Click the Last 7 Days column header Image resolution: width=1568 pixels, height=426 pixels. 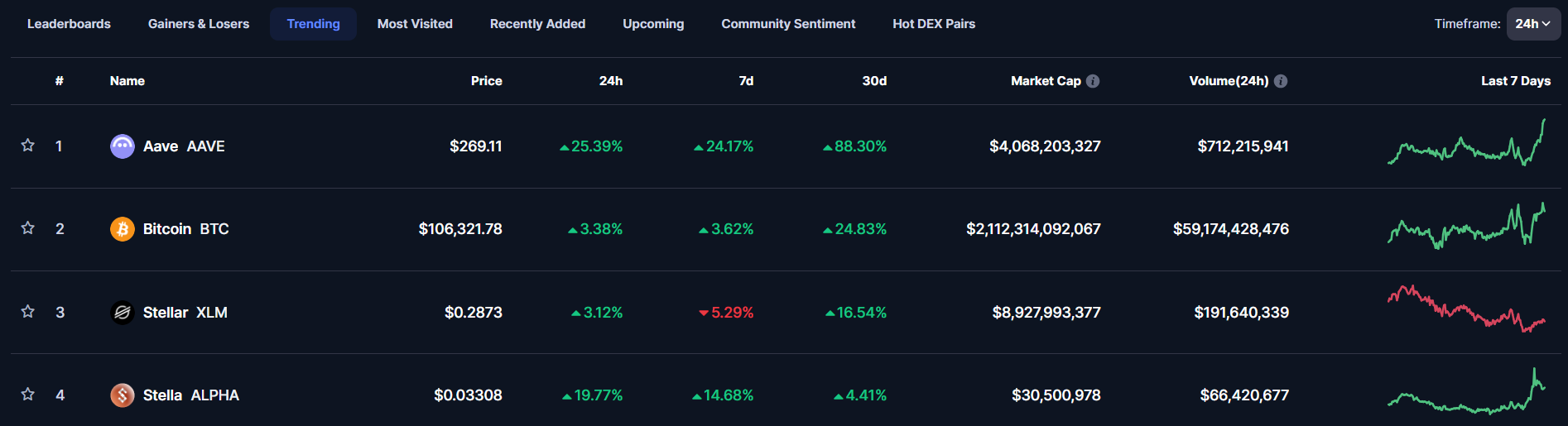pyautogui.click(x=1516, y=81)
